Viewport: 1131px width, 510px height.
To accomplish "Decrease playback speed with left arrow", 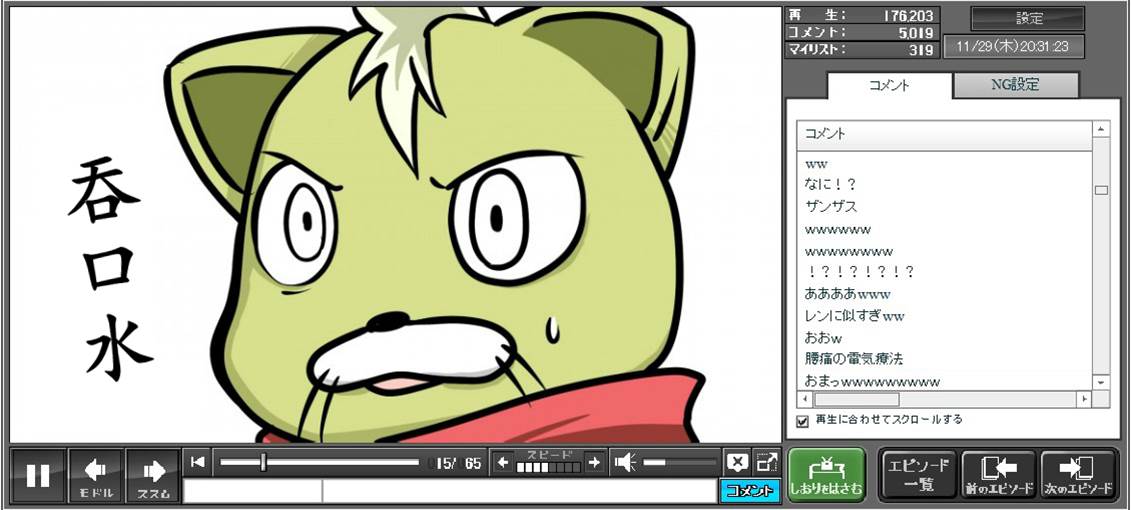I will [x=503, y=462].
